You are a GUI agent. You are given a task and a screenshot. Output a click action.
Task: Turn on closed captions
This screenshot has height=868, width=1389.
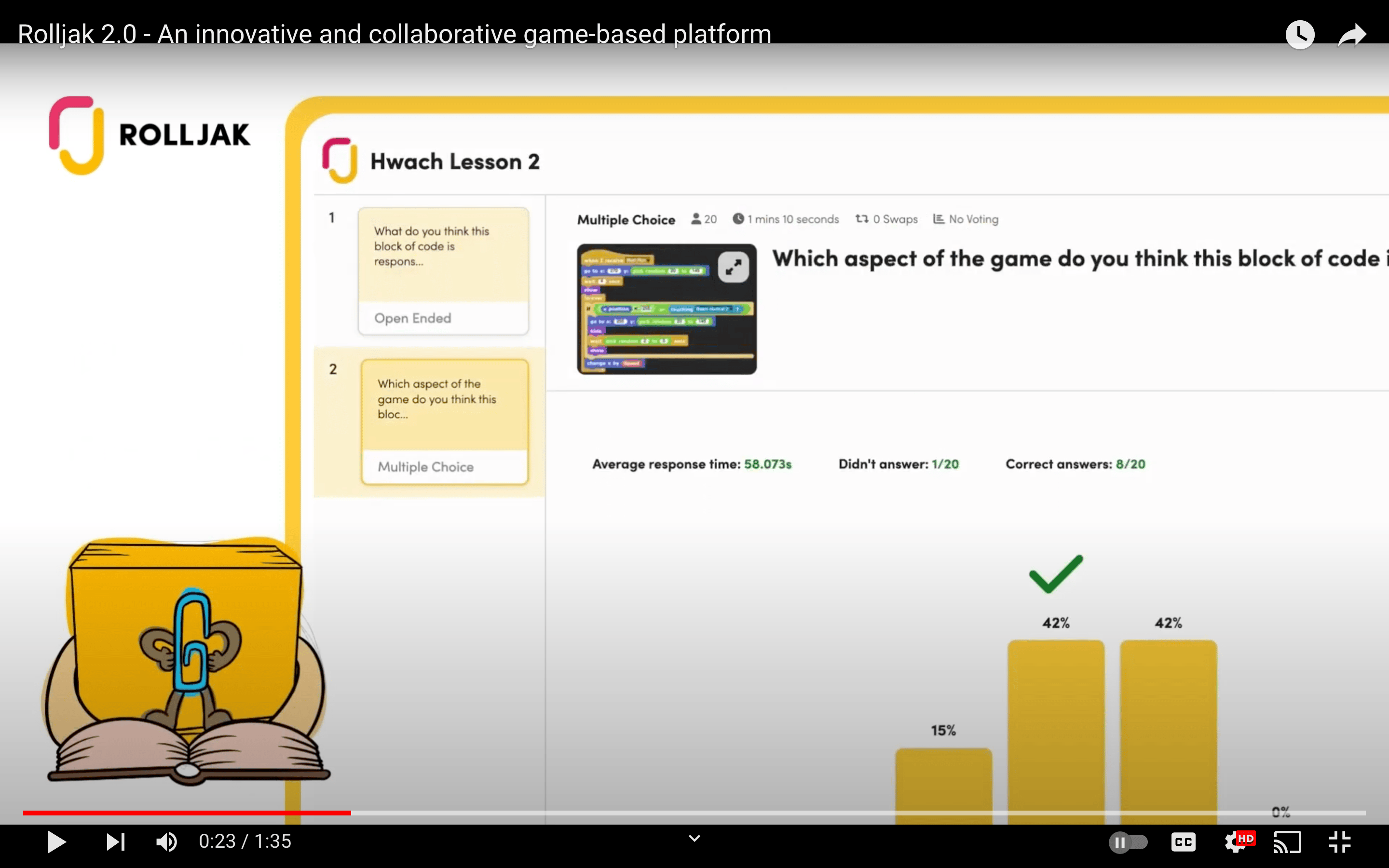[x=1183, y=842]
